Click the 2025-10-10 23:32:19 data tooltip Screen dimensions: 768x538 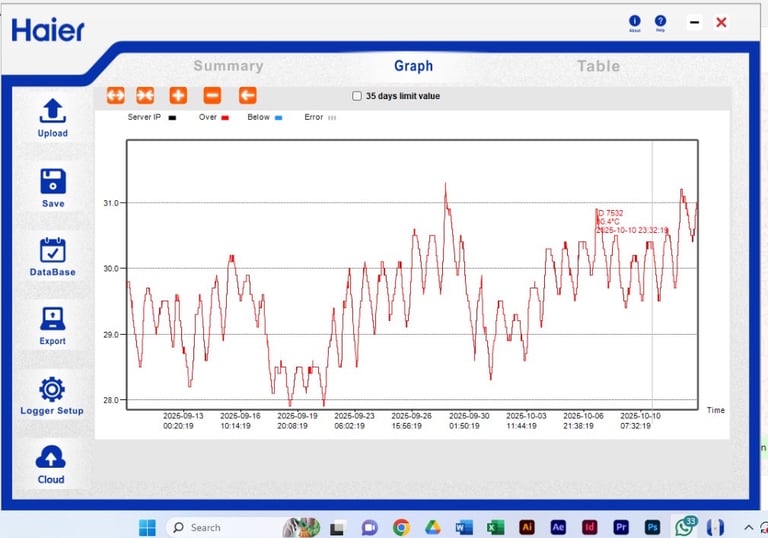pyautogui.click(x=632, y=221)
